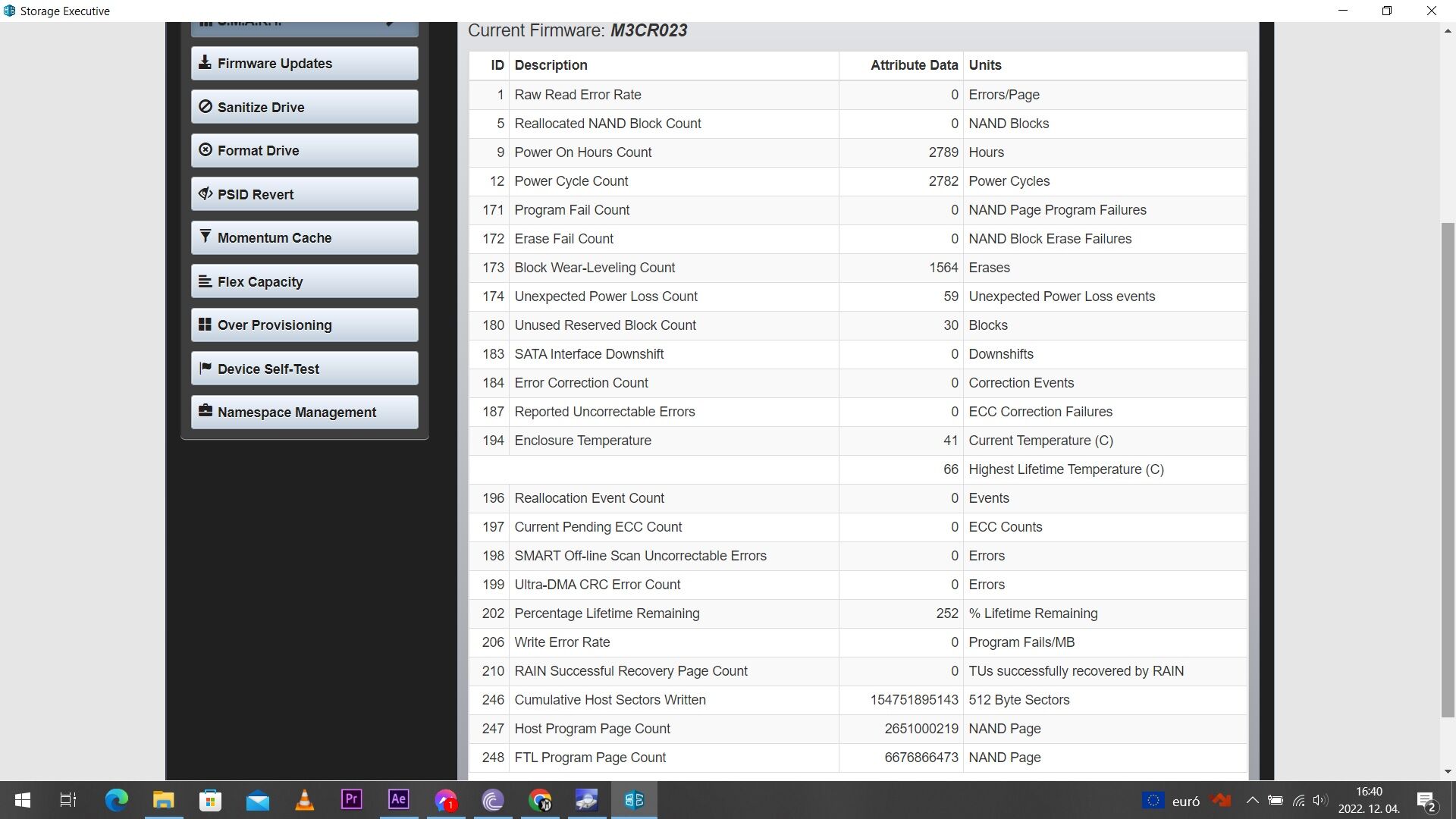This screenshot has height=819, width=1456.
Task: Select Block Wear-Leveling Count row
Action: pyautogui.click(x=858, y=268)
